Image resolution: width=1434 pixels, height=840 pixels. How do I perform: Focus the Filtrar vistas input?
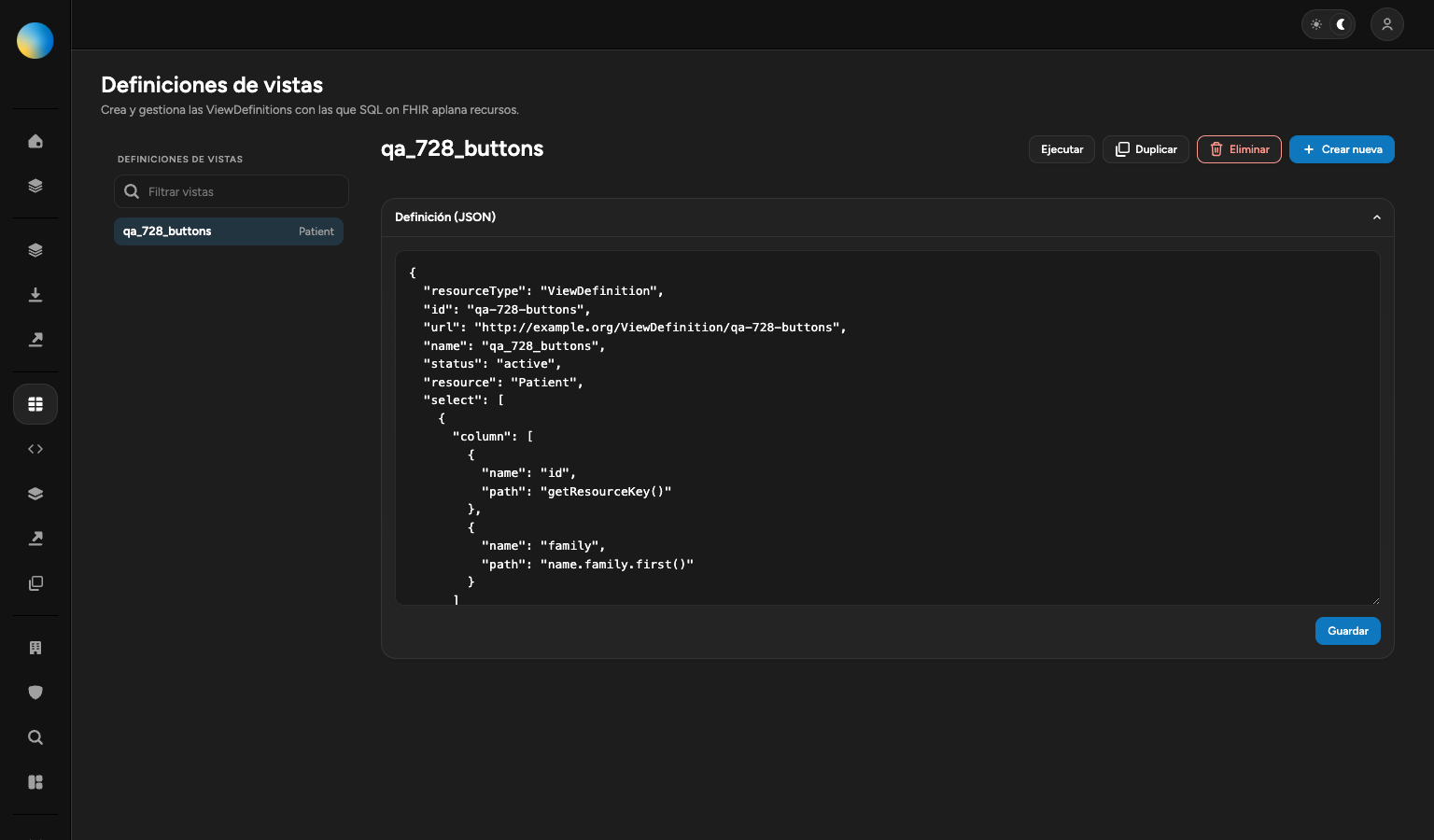click(232, 191)
